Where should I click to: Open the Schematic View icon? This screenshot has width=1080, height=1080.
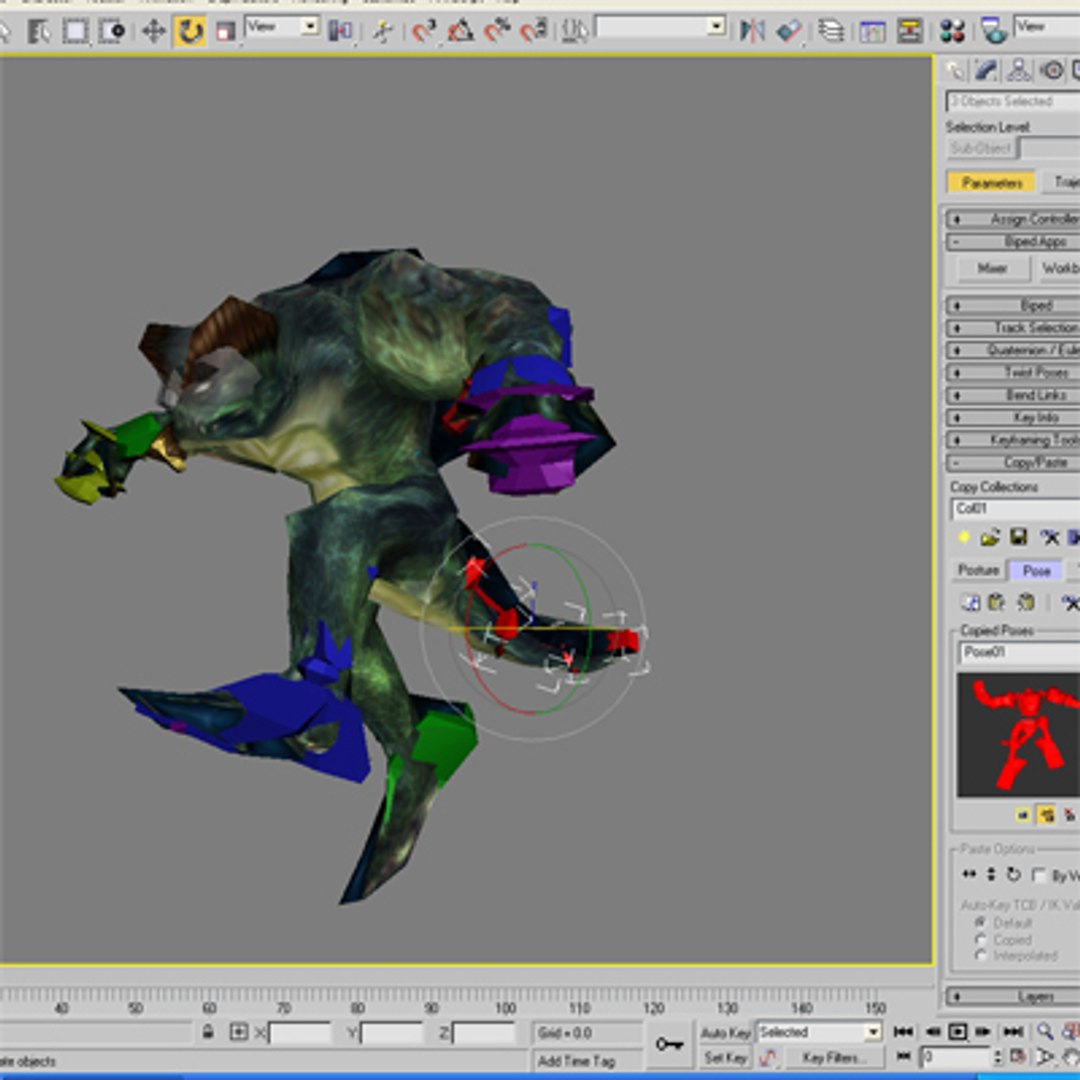pos(909,31)
